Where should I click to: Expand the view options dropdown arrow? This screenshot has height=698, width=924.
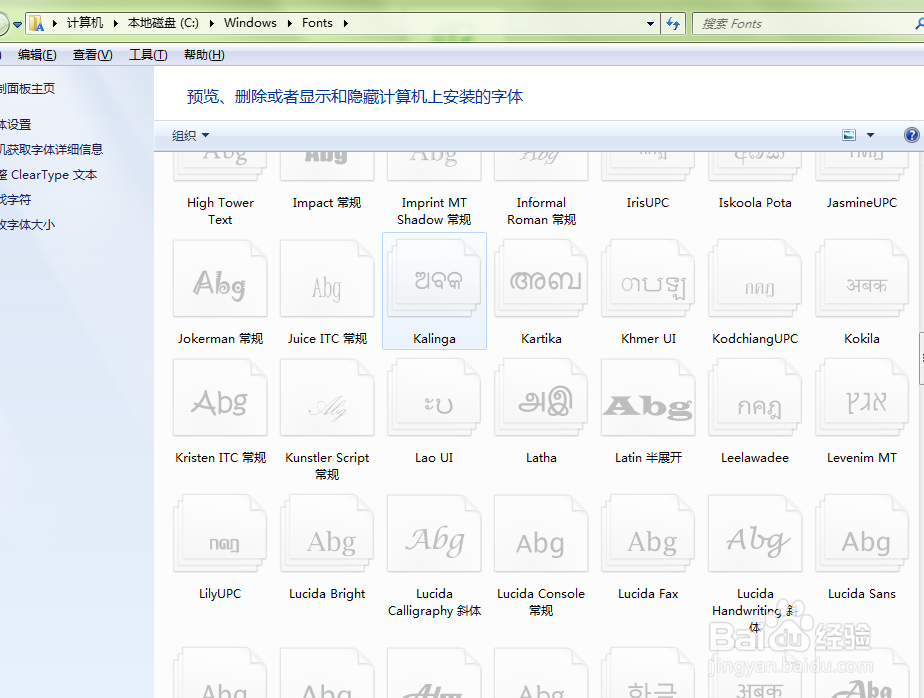(x=870, y=135)
